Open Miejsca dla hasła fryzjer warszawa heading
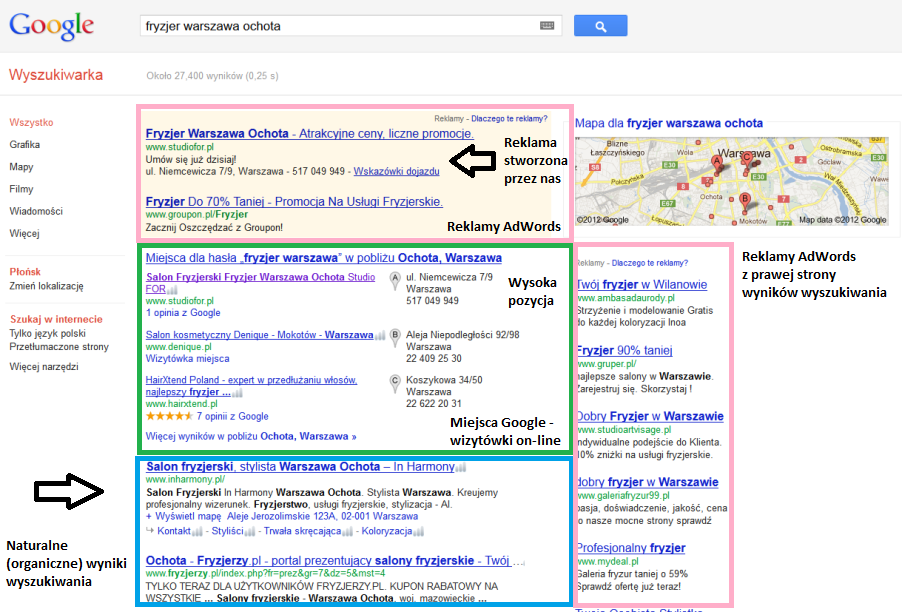 click(323, 258)
